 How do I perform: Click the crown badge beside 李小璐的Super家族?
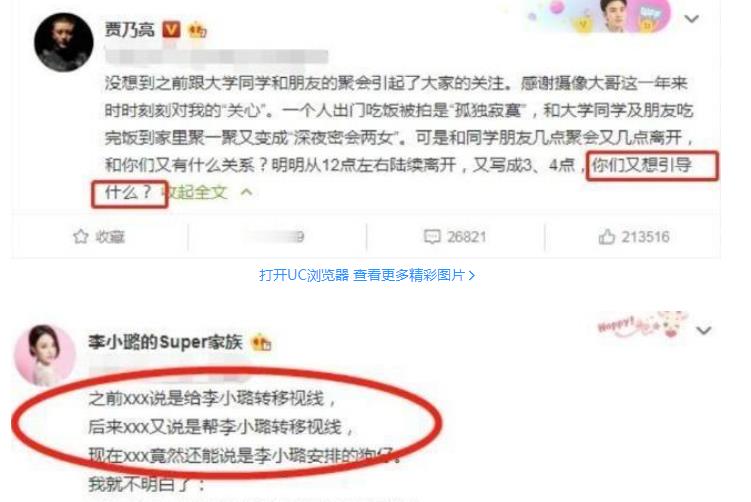(x=261, y=342)
